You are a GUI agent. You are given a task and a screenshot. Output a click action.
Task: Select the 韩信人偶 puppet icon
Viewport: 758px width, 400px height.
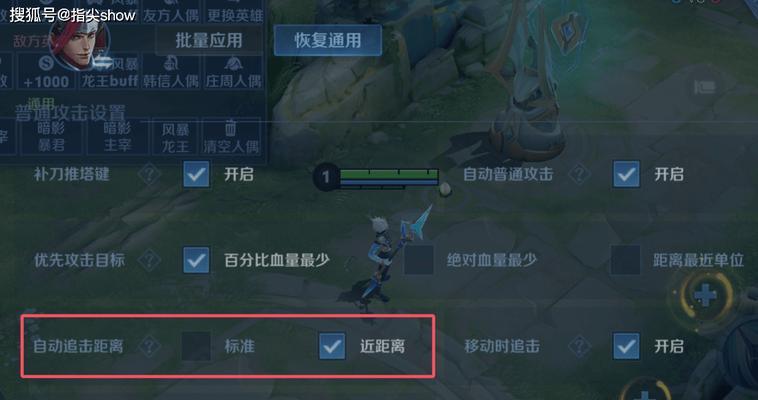pyautogui.click(x=171, y=73)
